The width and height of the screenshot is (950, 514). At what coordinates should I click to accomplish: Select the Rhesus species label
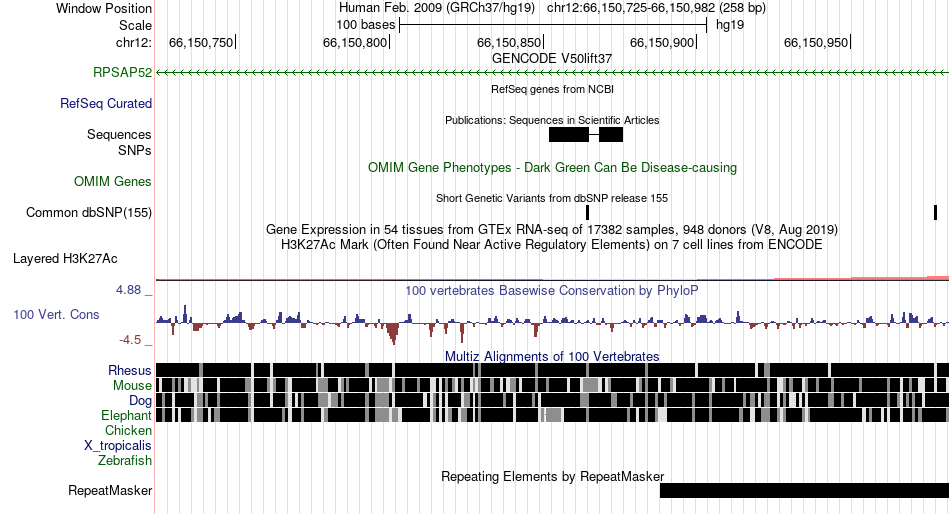(x=130, y=370)
